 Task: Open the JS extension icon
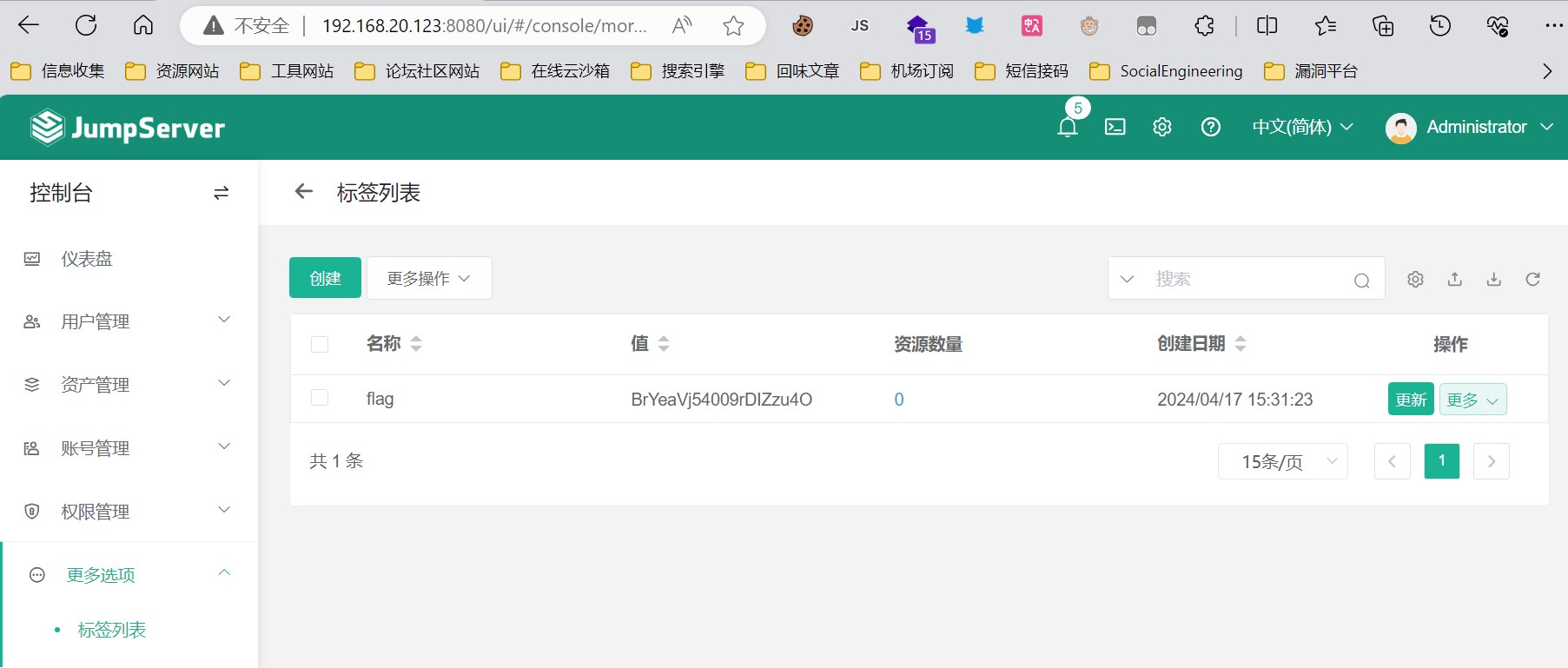(860, 26)
